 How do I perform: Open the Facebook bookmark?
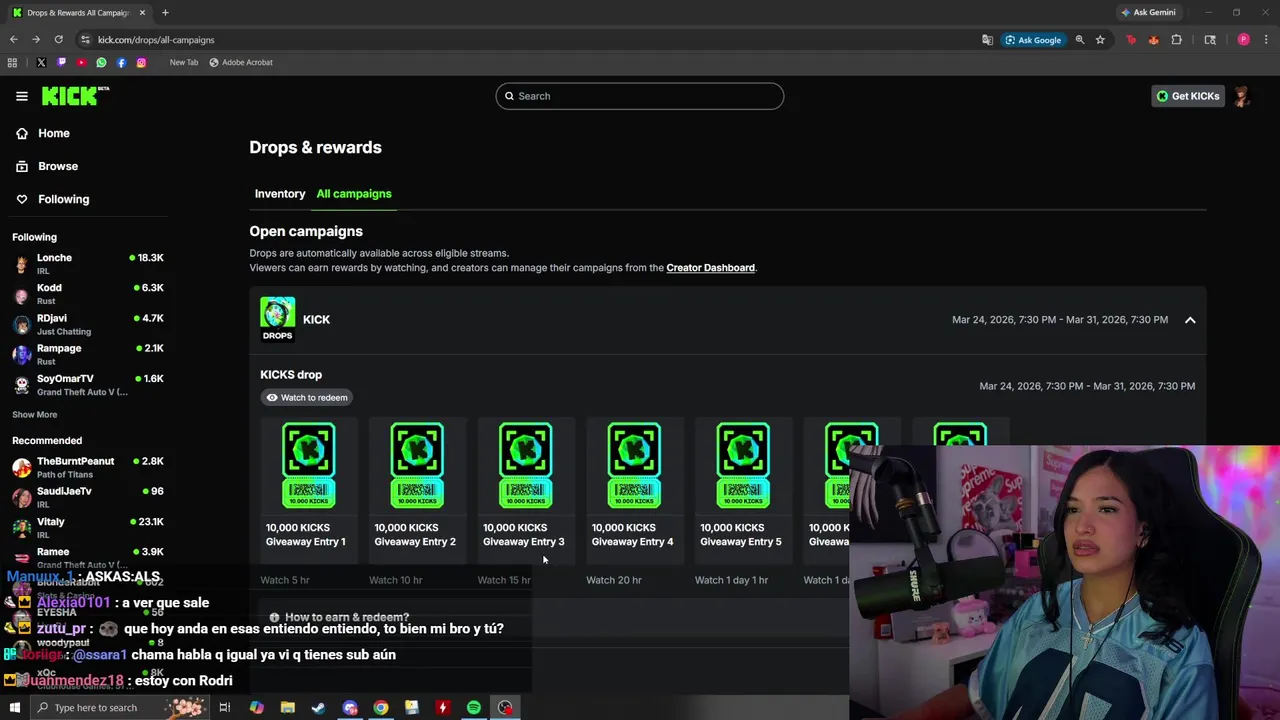(x=121, y=62)
